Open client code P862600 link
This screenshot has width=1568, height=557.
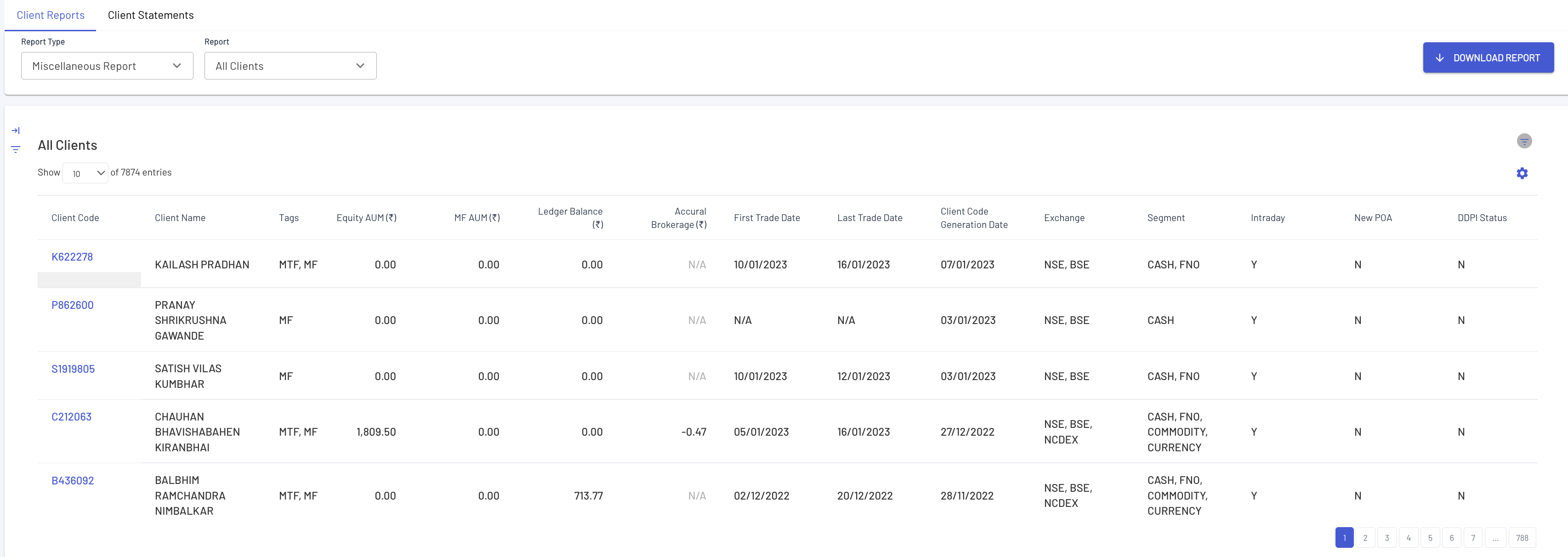click(x=73, y=305)
